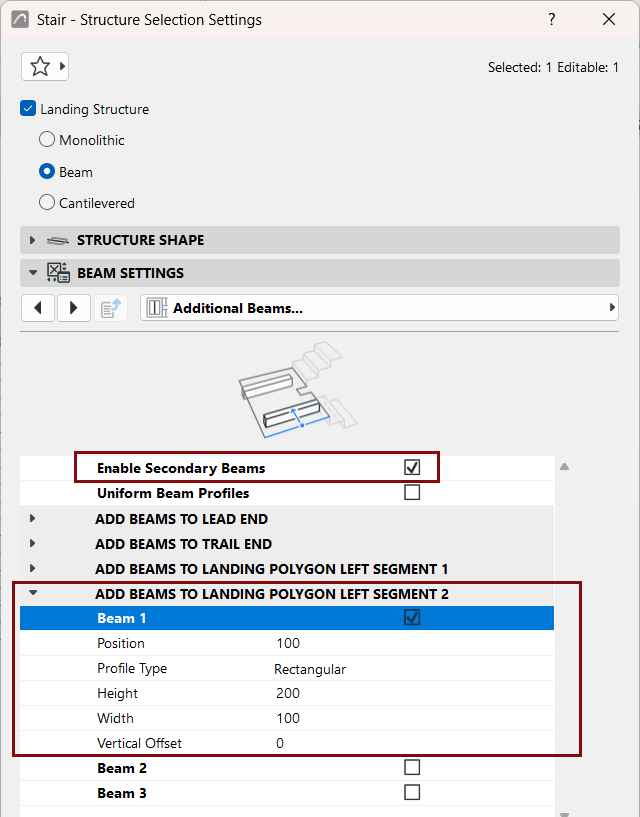Open the help question mark
640x817 pixels.
click(551, 20)
